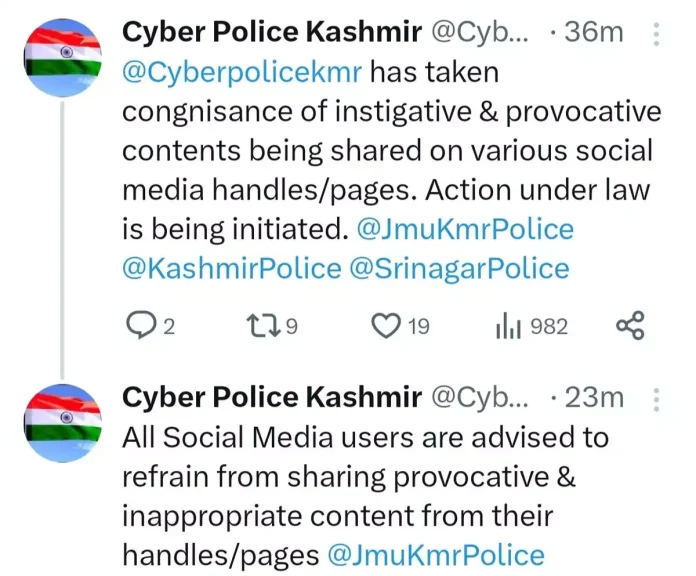Visit the @SrinagarPolice profile link
The height and width of the screenshot is (576, 696).
click(460, 268)
